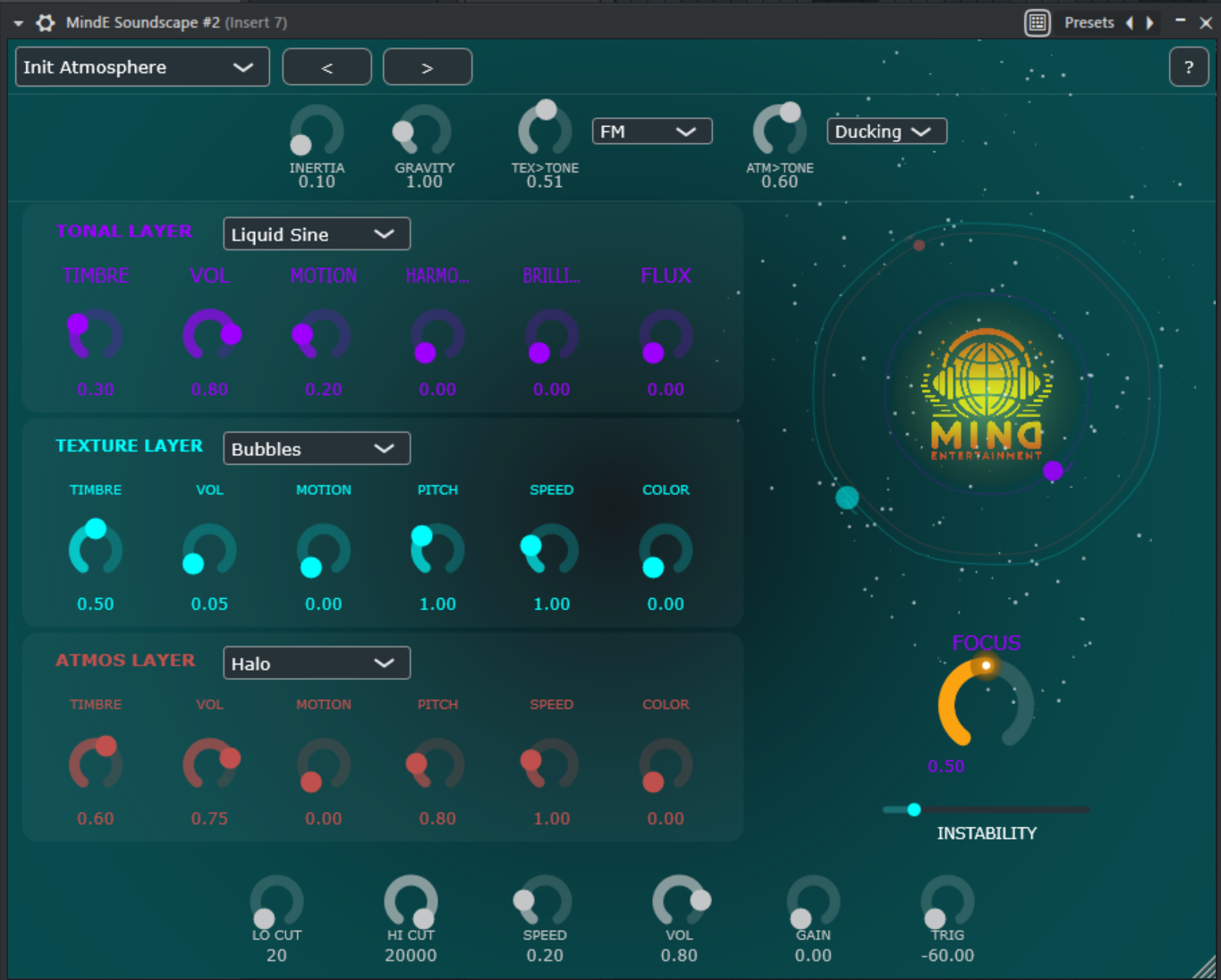Screen dimensions: 1221x980
Task: Open the Liquid Sine dropdown in Tonal Layer
Action: click(316, 233)
